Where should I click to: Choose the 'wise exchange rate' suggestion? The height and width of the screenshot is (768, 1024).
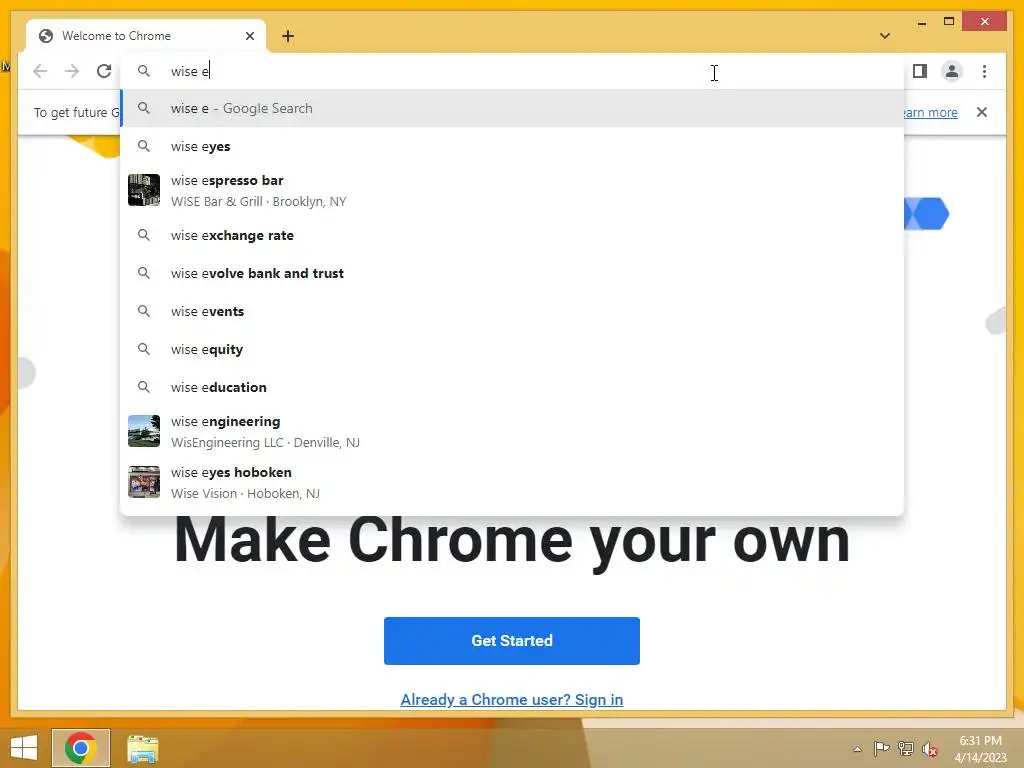click(x=512, y=235)
